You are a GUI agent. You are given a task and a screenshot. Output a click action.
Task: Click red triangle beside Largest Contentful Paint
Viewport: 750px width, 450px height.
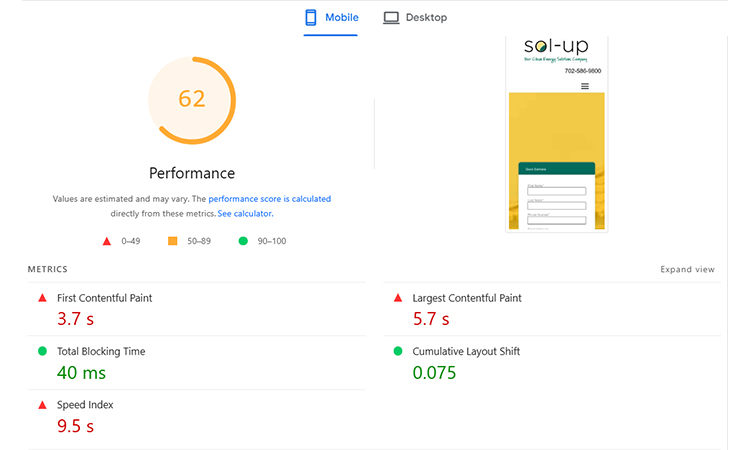pyautogui.click(x=398, y=298)
